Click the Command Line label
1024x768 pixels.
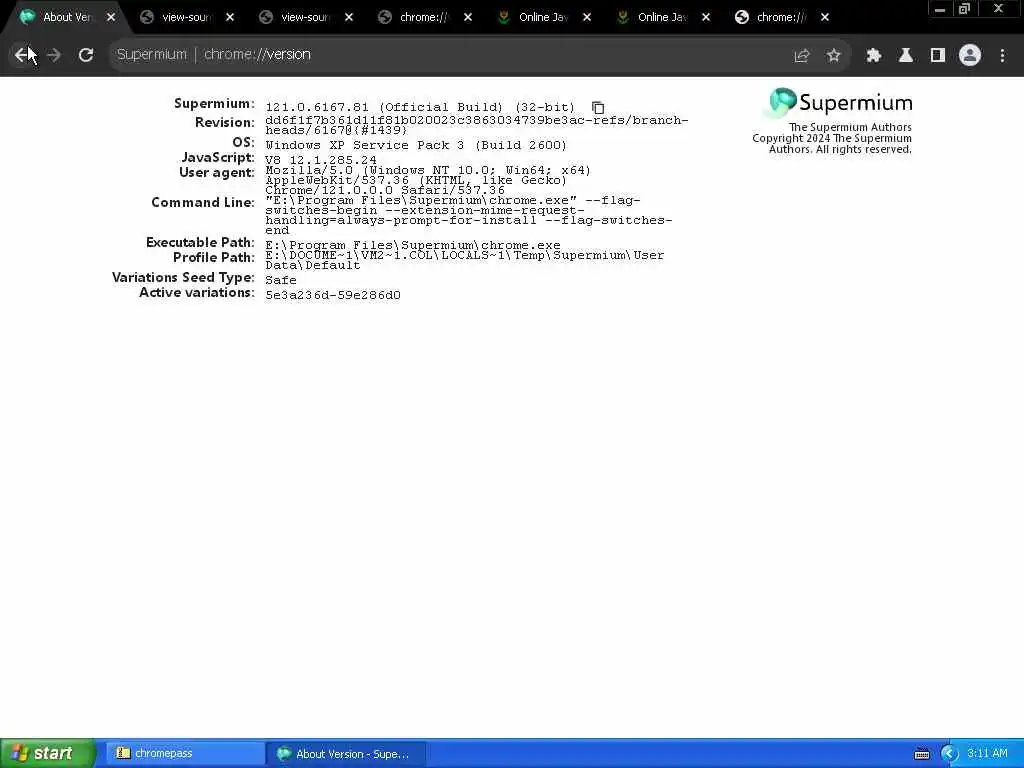(x=202, y=202)
